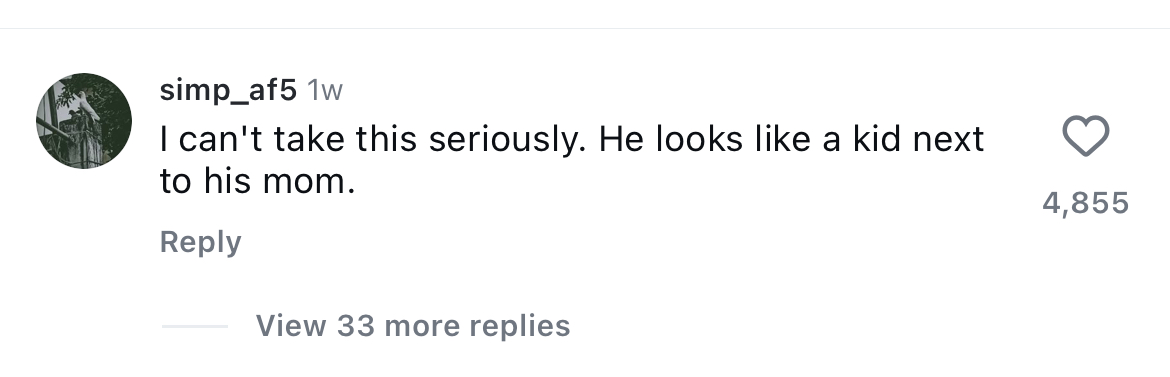The image size is (1170, 377).
Task: Click the 1w timestamp
Action: pyautogui.click(x=325, y=90)
